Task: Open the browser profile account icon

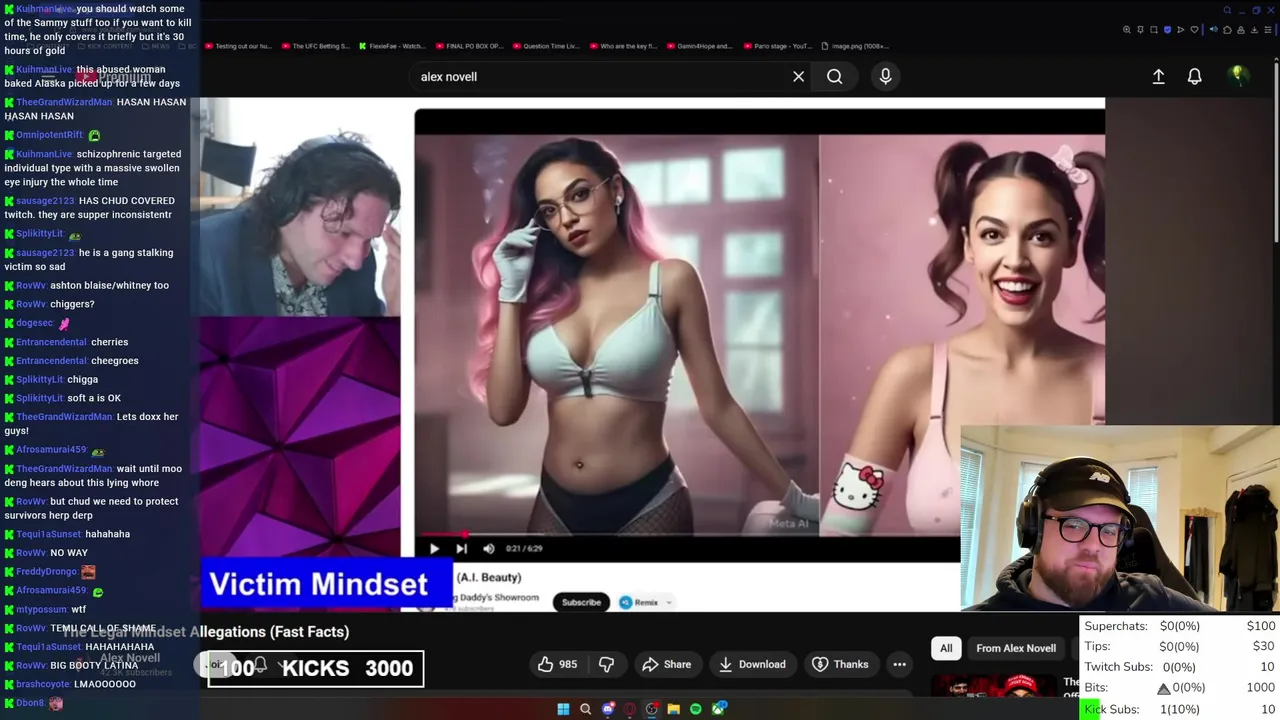Action: (1241, 30)
